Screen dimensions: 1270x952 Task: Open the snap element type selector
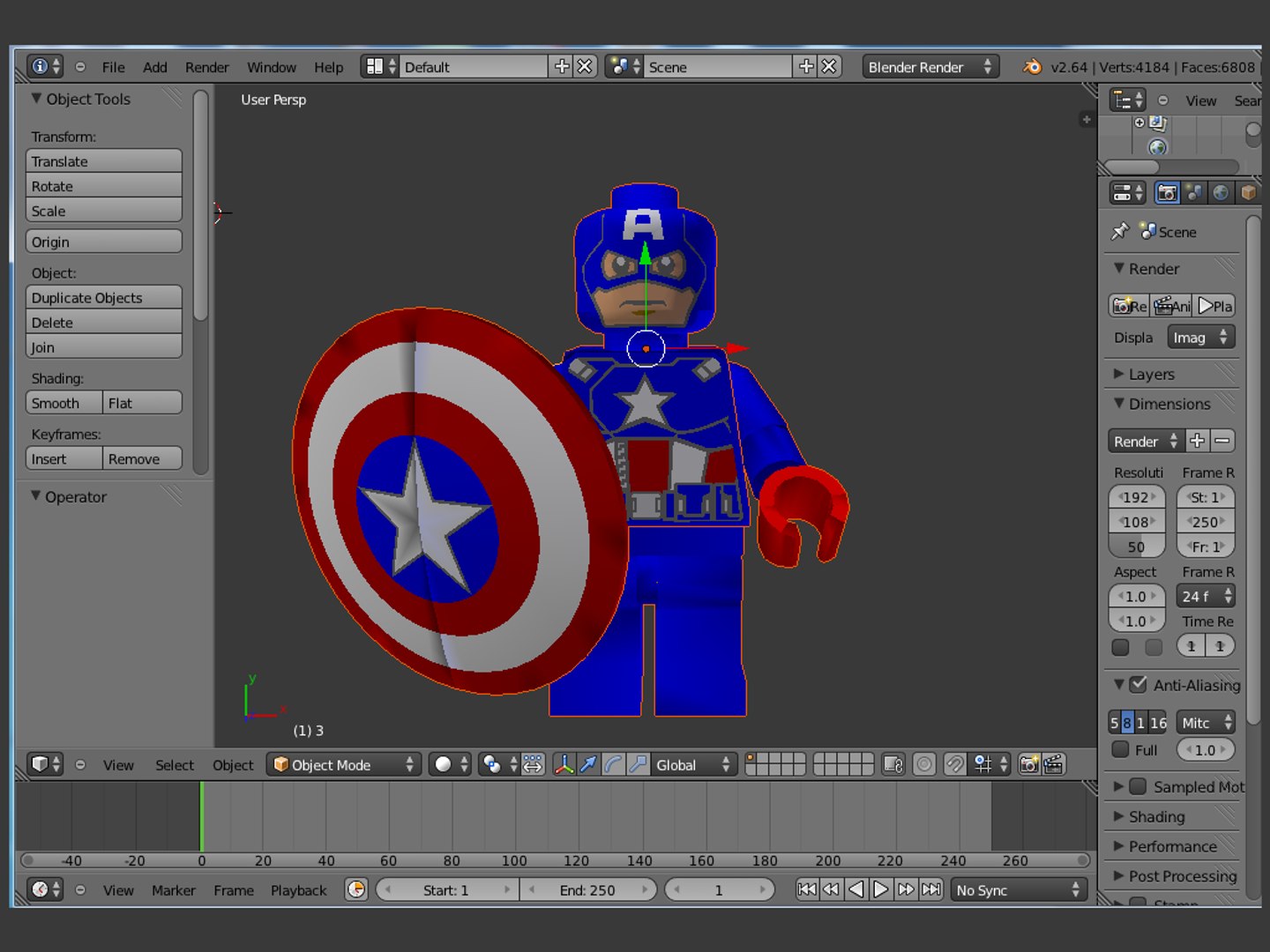click(990, 764)
